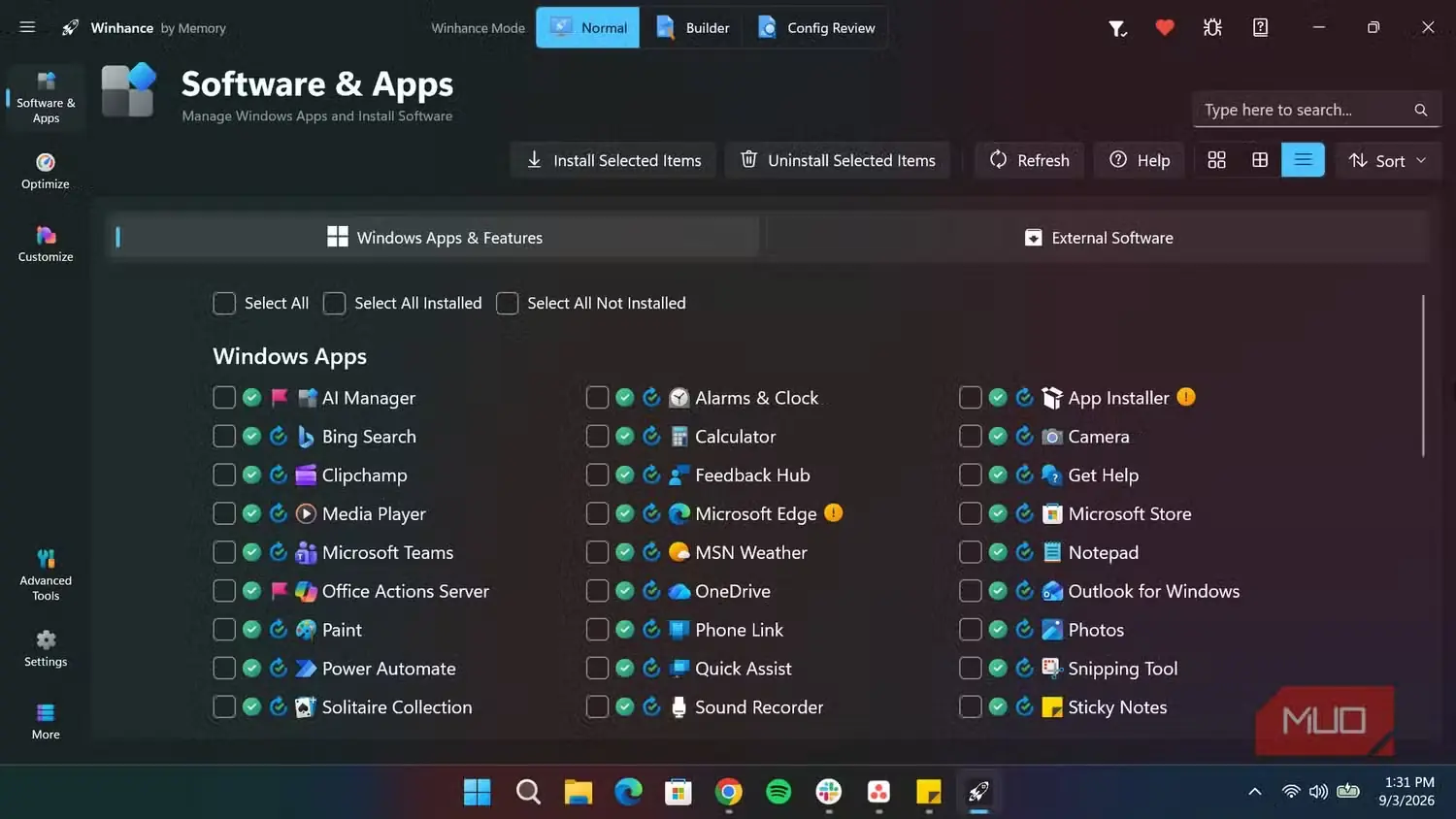The height and width of the screenshot is (819, 1456).
Task: Select Software & Apps in the sidebar
Action: point(46,98)
